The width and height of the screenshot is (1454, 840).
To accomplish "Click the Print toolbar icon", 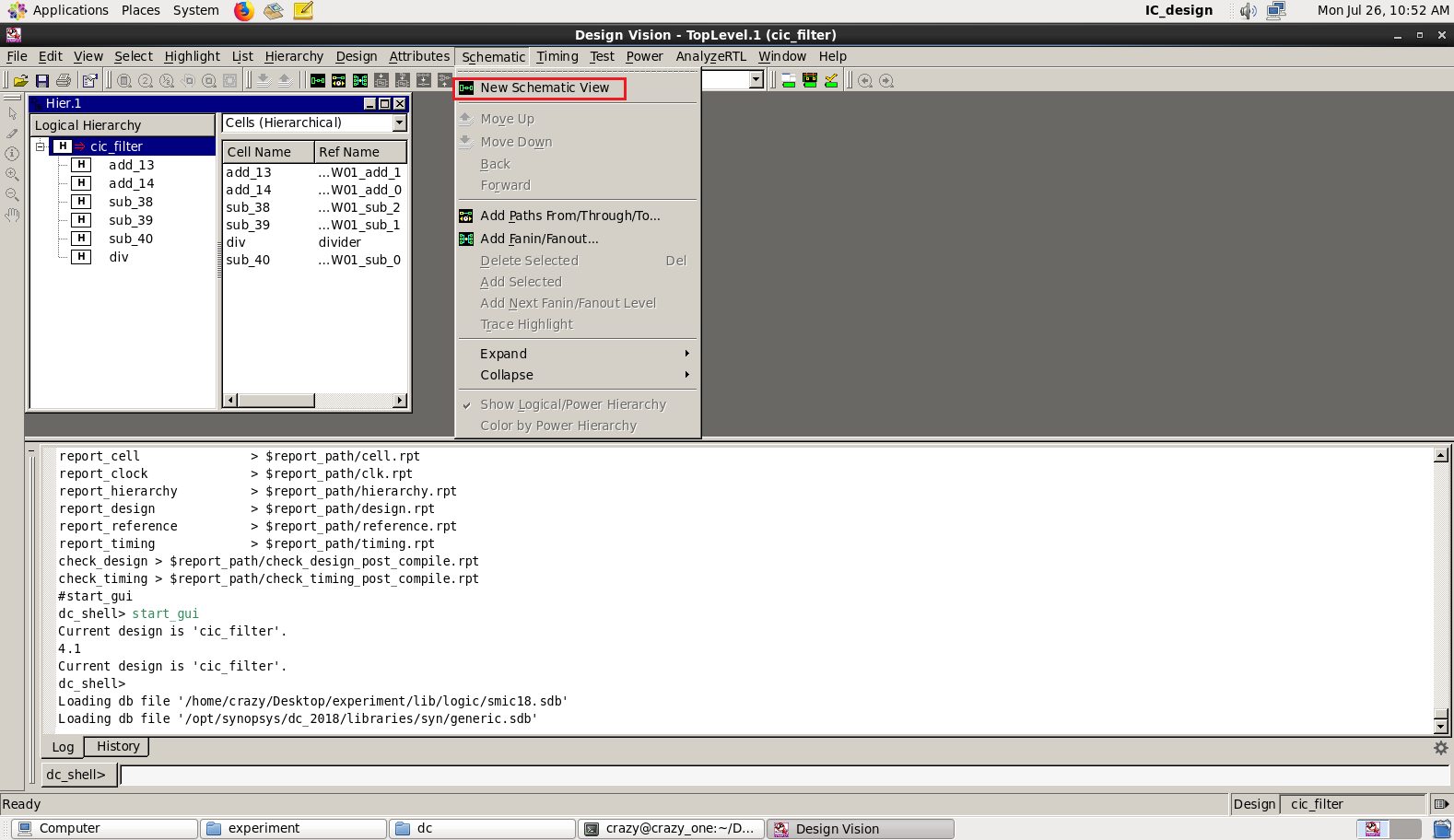I will pos(64,81).
